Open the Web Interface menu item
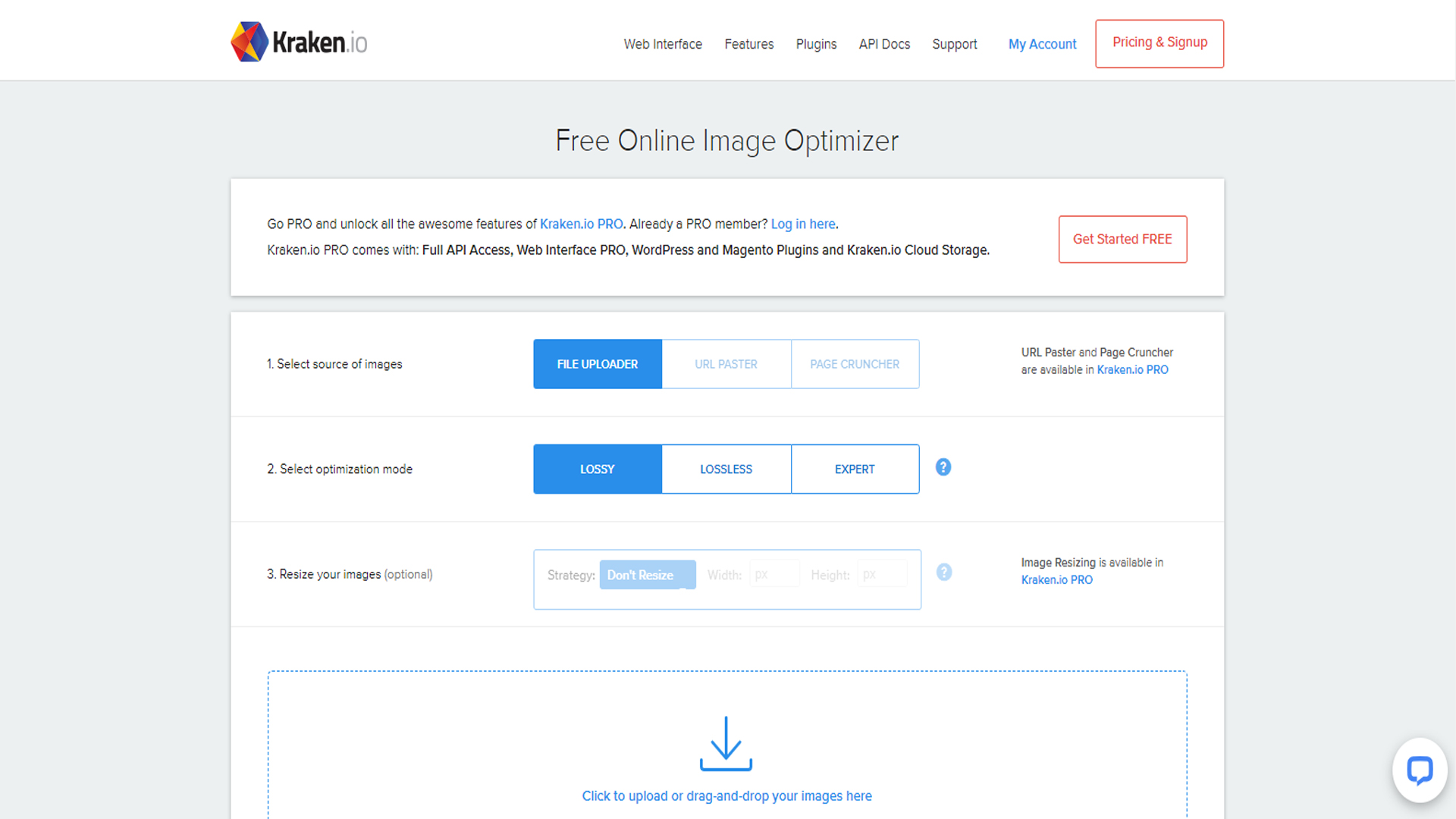The width and height of the screenshot is (1456, 819). click(x=662, y=44)
